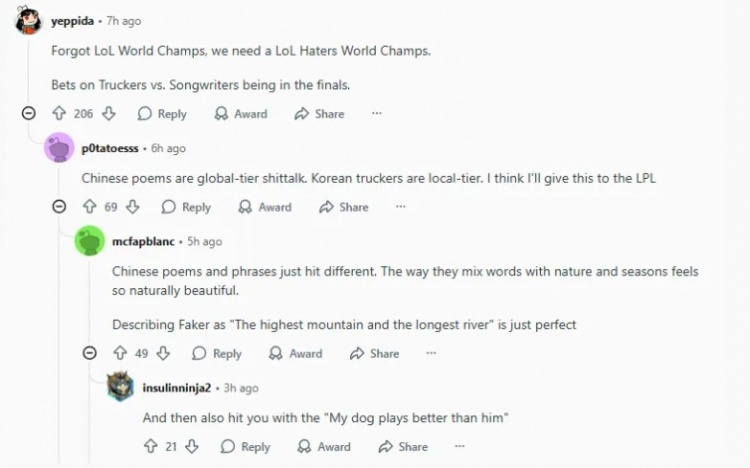Screen dimensions: 750x468
Task: Reply to p0tatoesss's comment
Action: tap(186, 207)
